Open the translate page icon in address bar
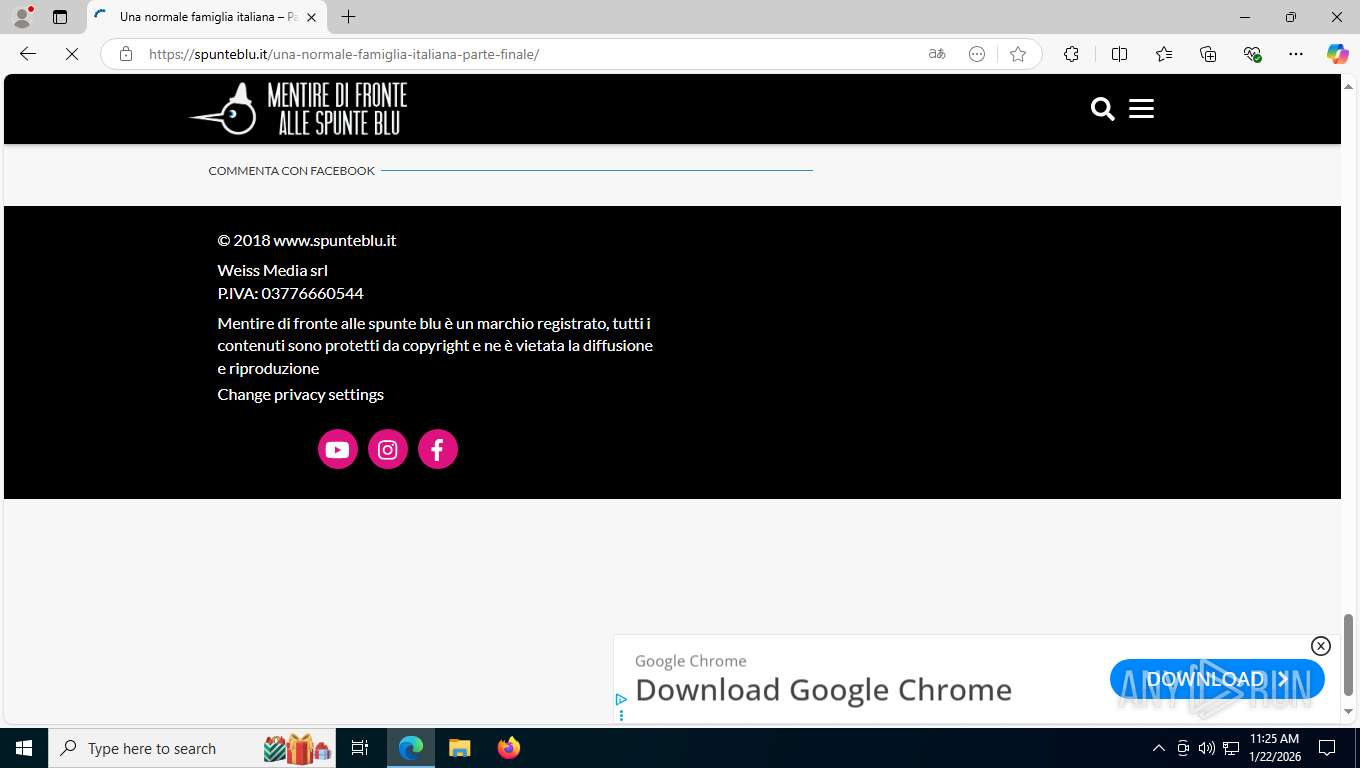 pos(937,54)
